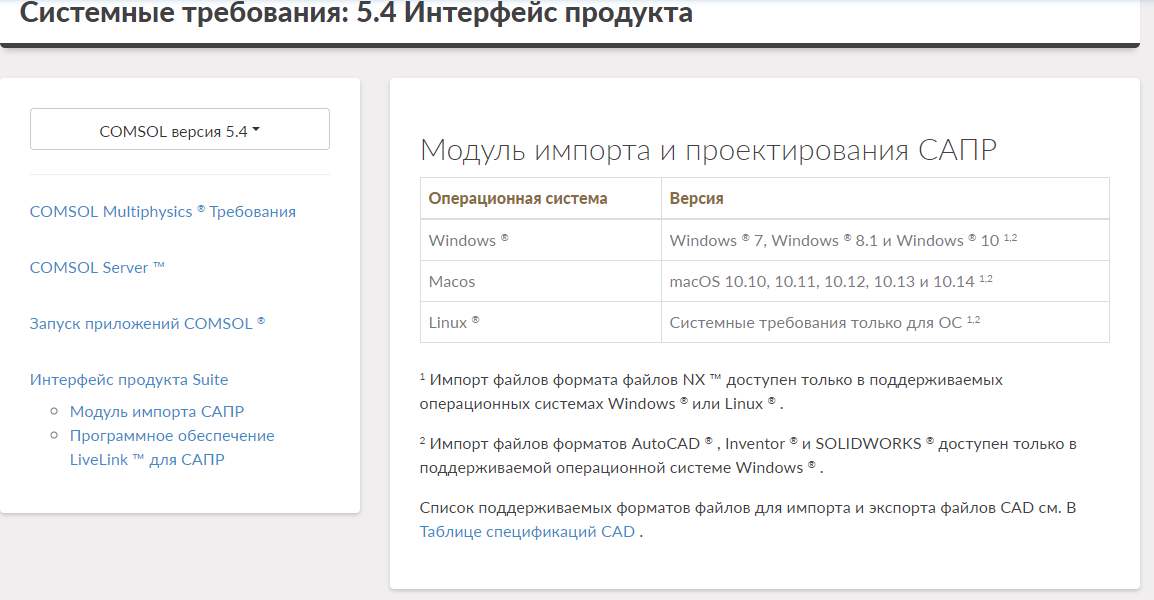Screen dimensions: 1154x600
Task: Click the sentence Список поддерживаемых форматов файлов
Action: click(x=748, y=519)
